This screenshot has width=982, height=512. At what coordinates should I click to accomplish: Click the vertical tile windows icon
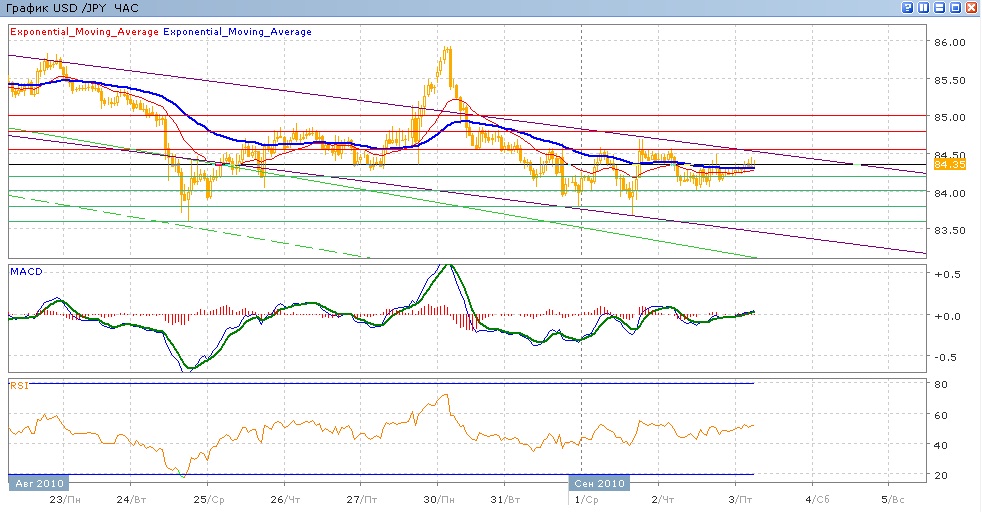point(924,8)
